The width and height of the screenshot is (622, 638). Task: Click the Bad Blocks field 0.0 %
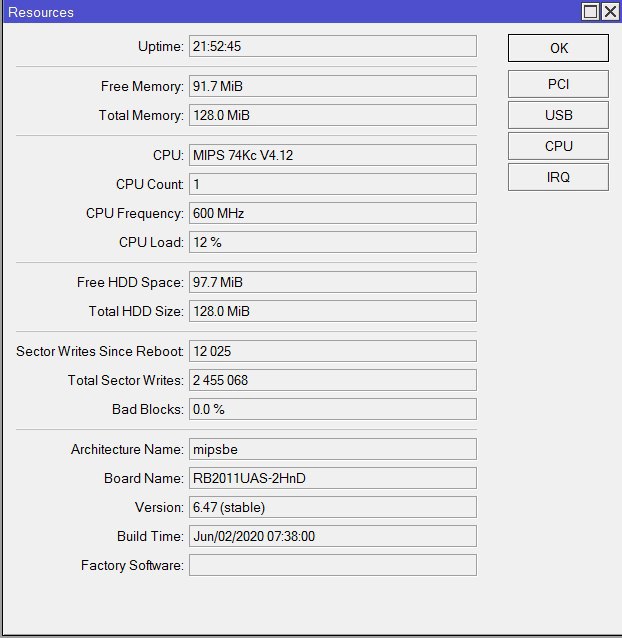tap(333, 409)
